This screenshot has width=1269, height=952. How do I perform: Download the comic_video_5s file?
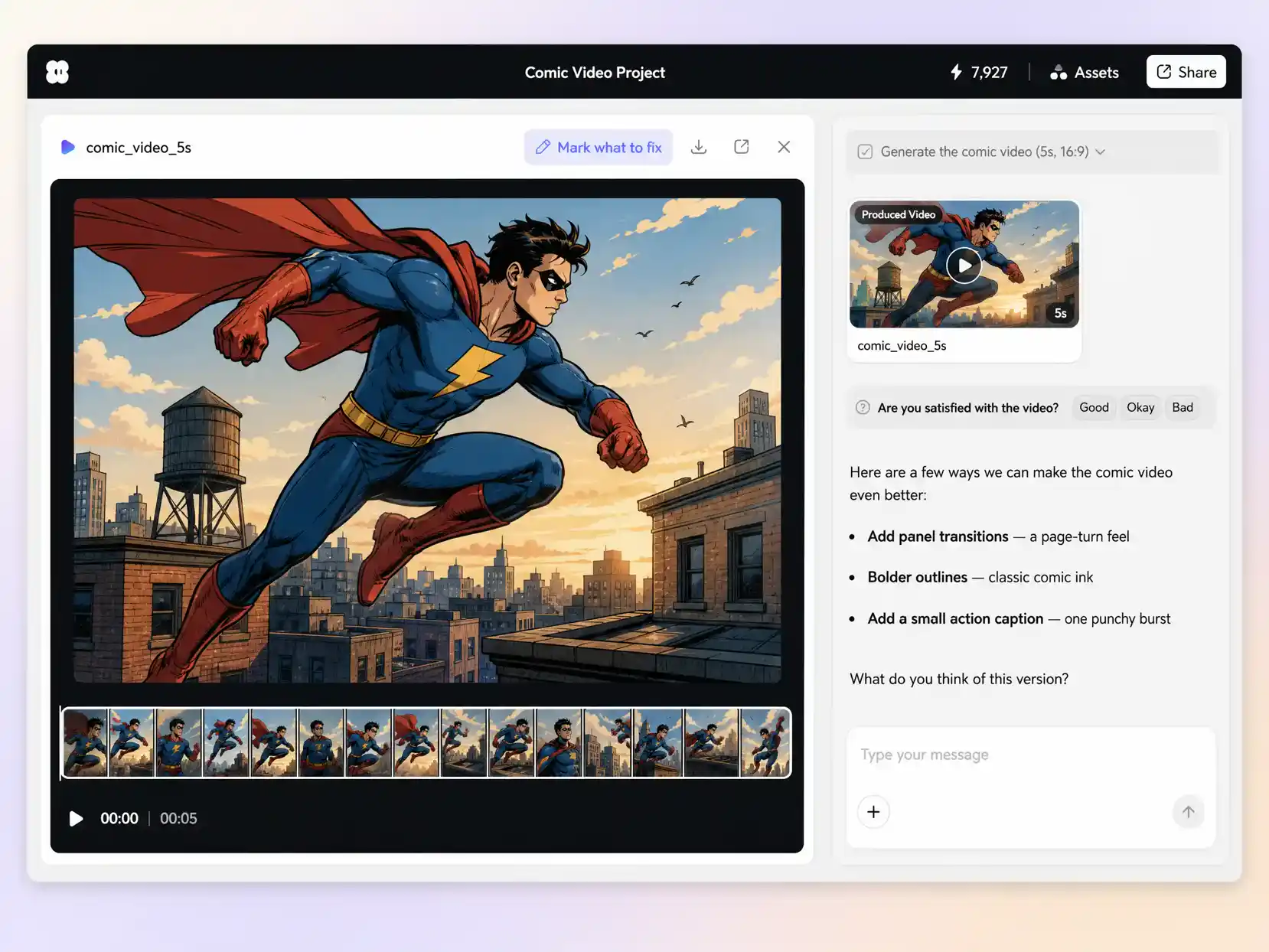tap(699, 147)
